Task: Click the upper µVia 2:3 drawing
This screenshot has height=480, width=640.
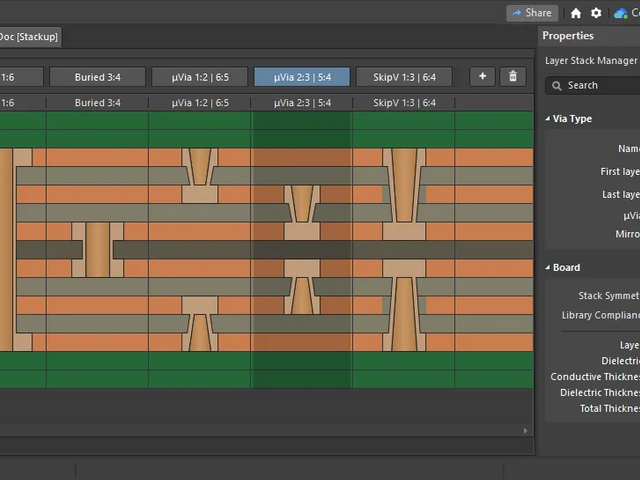Action: 302,213
